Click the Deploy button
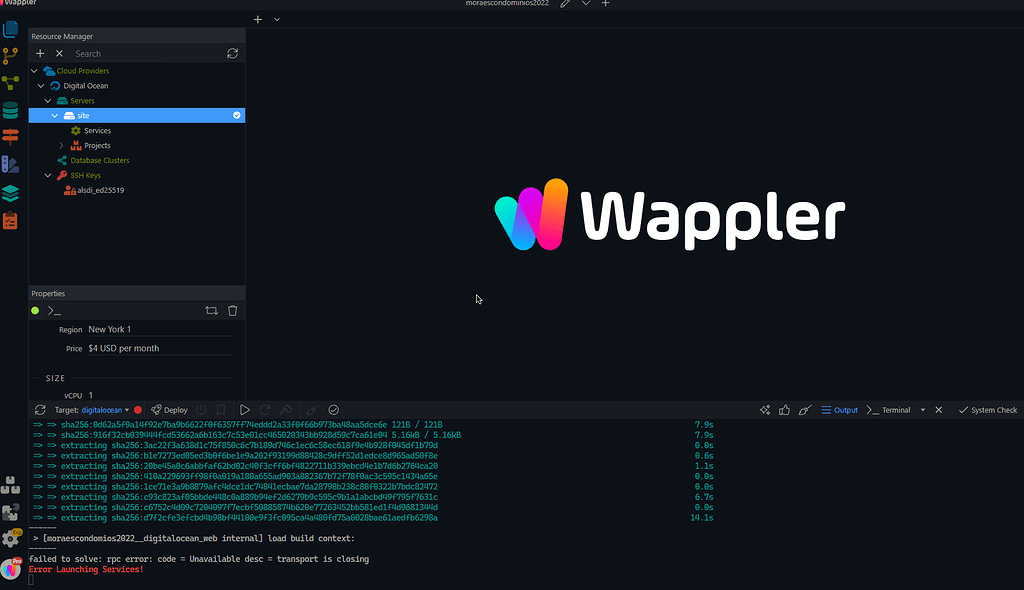The height and width of the screenshot is (590, 1024). click(169, 410)
